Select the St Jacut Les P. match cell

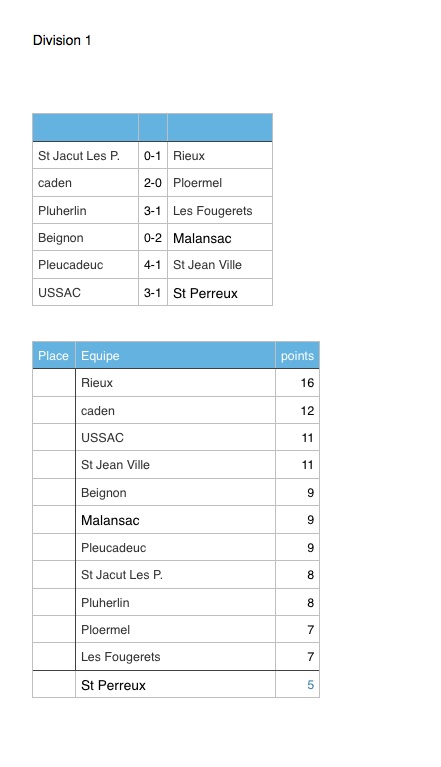(86, 156)
